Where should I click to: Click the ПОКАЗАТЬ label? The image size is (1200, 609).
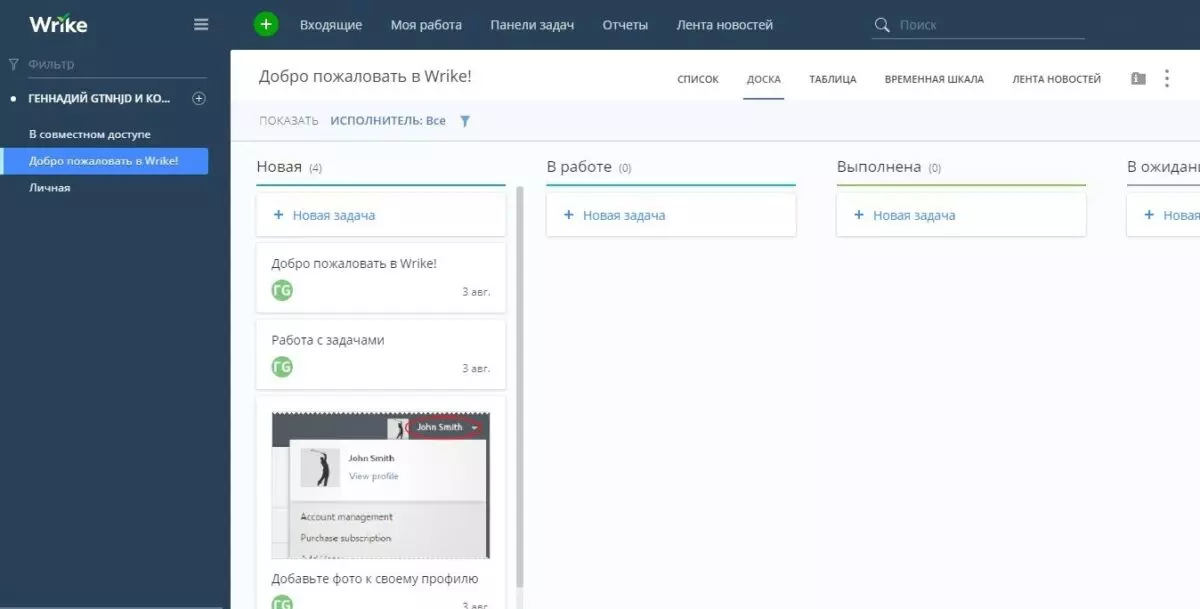click(288, 121)
